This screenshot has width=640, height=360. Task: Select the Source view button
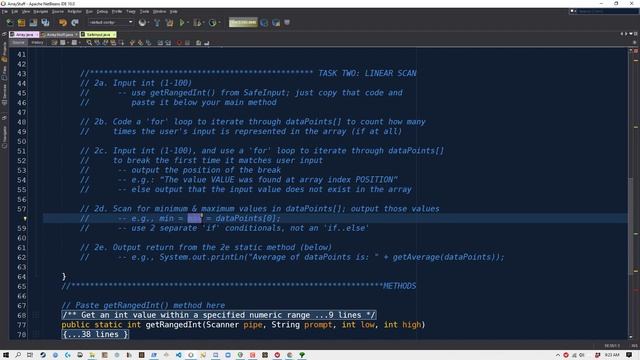[18, 42]
